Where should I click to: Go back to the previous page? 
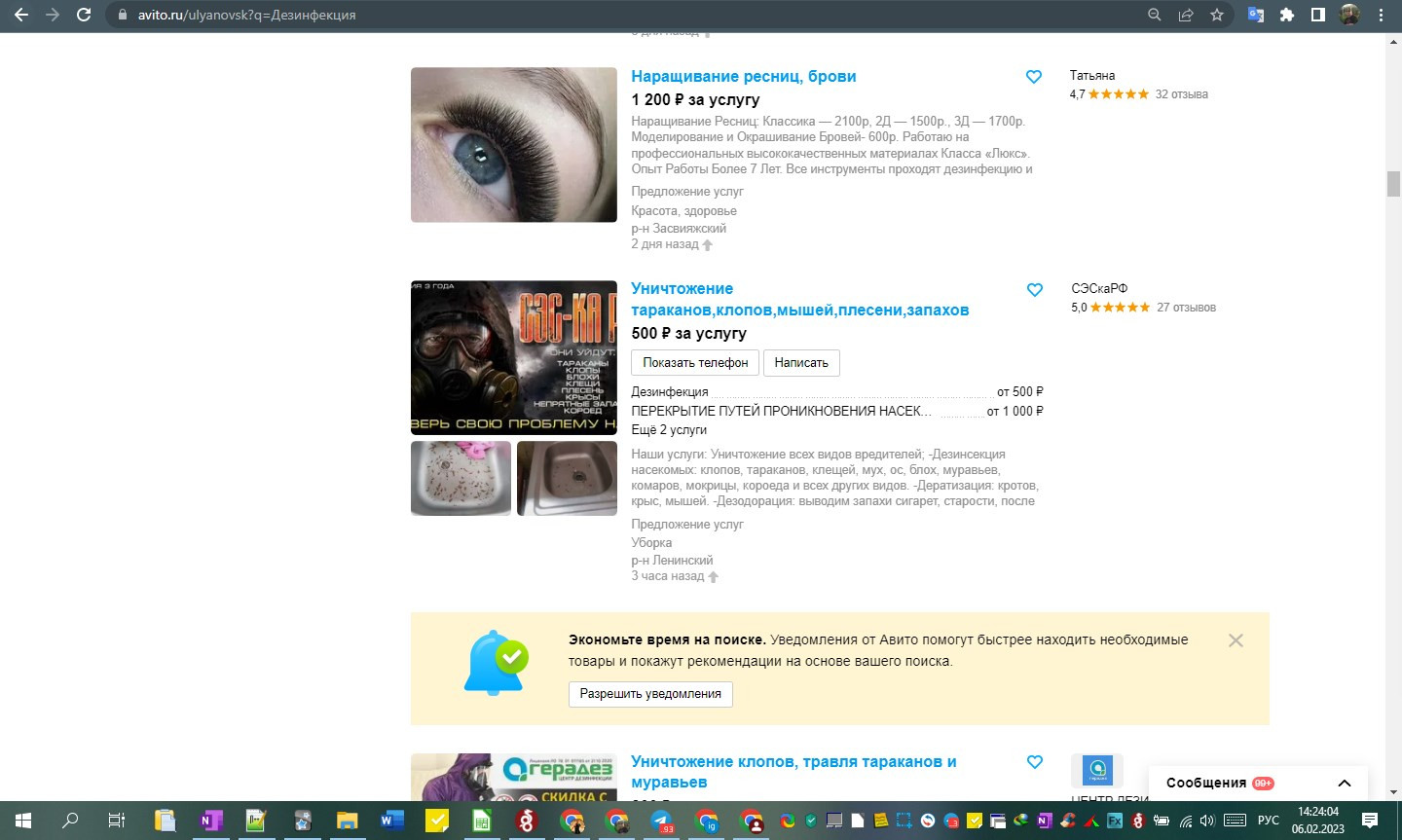21,15
